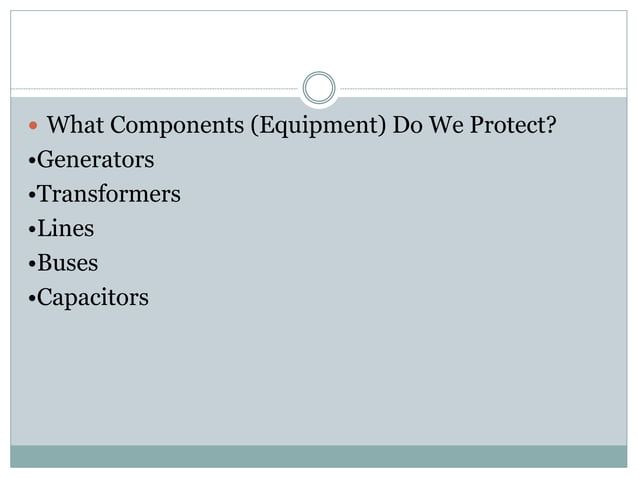The width and height of the screenshot is (638, 478).
Task: Select the Buses list item text
Action: pyautogui.click(x=68, y=263)
